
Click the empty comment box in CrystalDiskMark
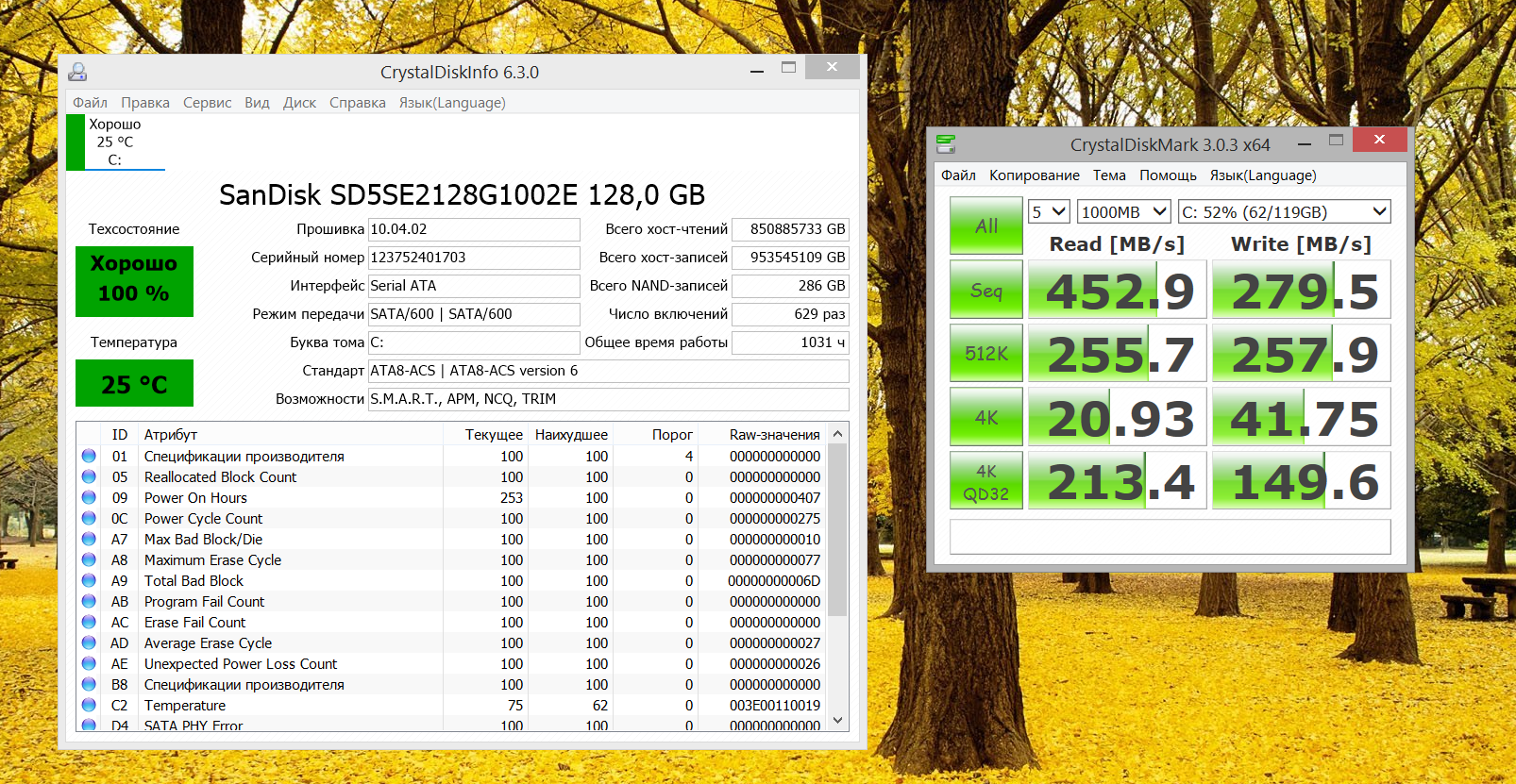(1171, 537)
